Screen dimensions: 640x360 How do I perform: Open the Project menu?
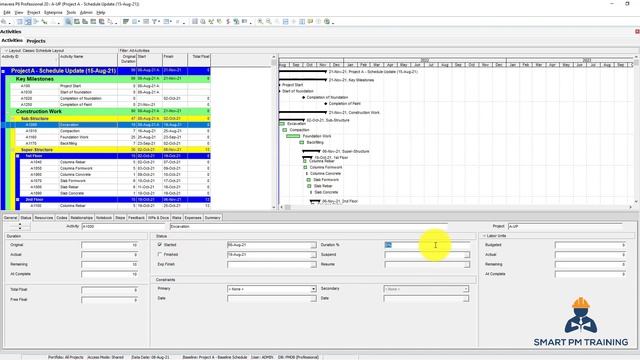pos(33,13)
